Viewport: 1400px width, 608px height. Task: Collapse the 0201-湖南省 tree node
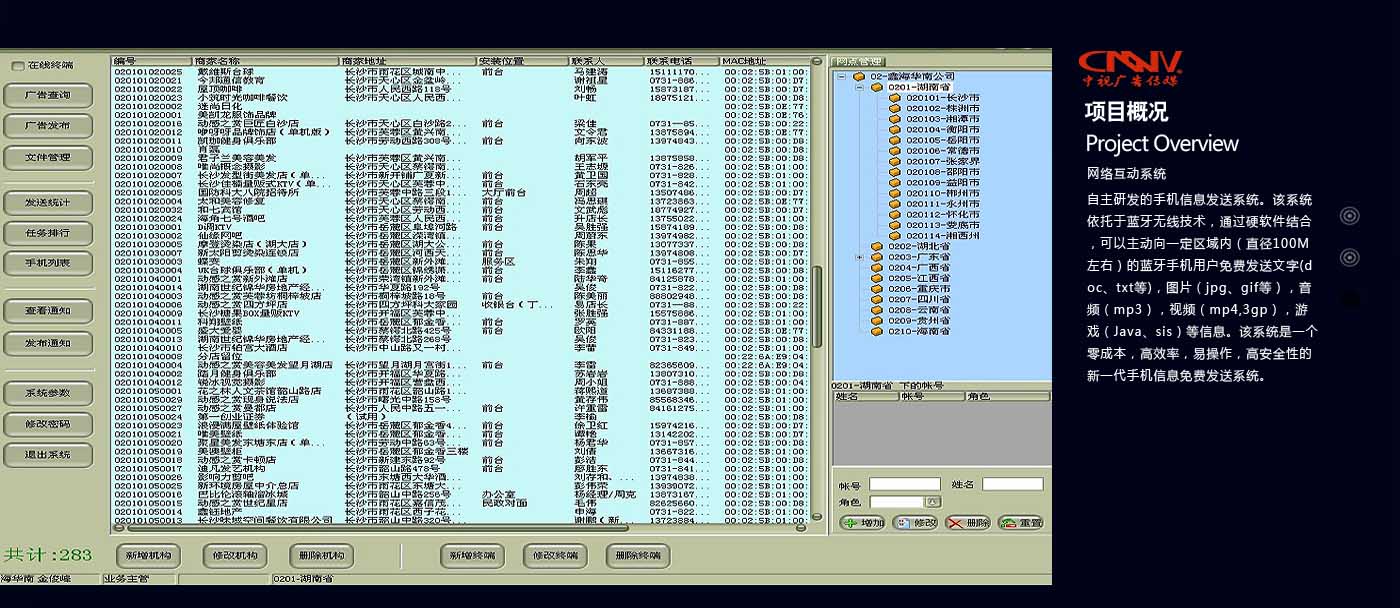click(x=858, y=88)
